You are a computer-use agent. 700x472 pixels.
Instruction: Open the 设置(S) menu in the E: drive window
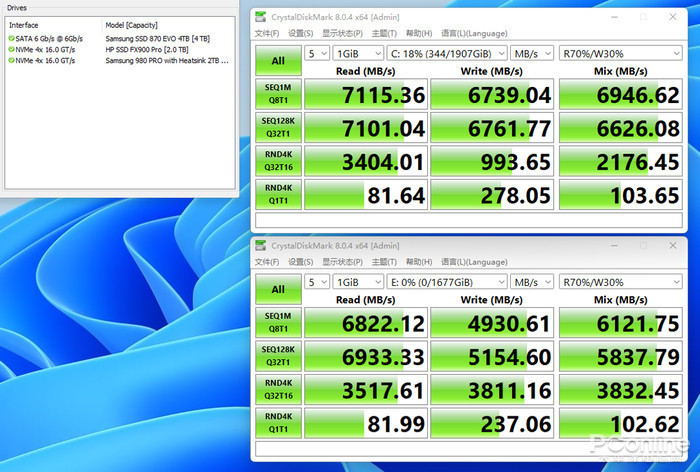(x=300, y=262)
